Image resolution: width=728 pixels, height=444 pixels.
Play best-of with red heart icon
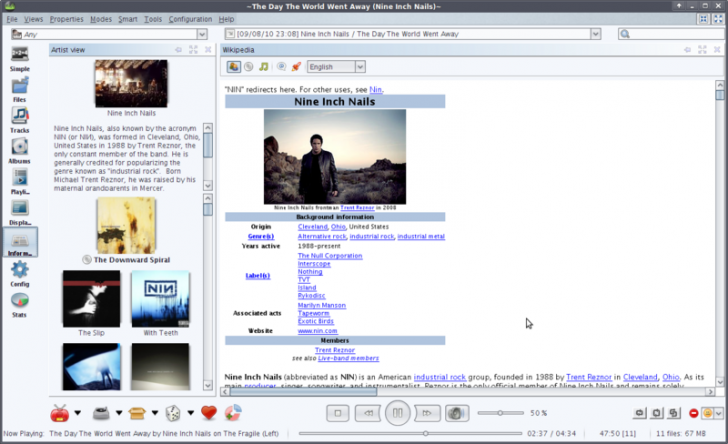pos(209,412)
